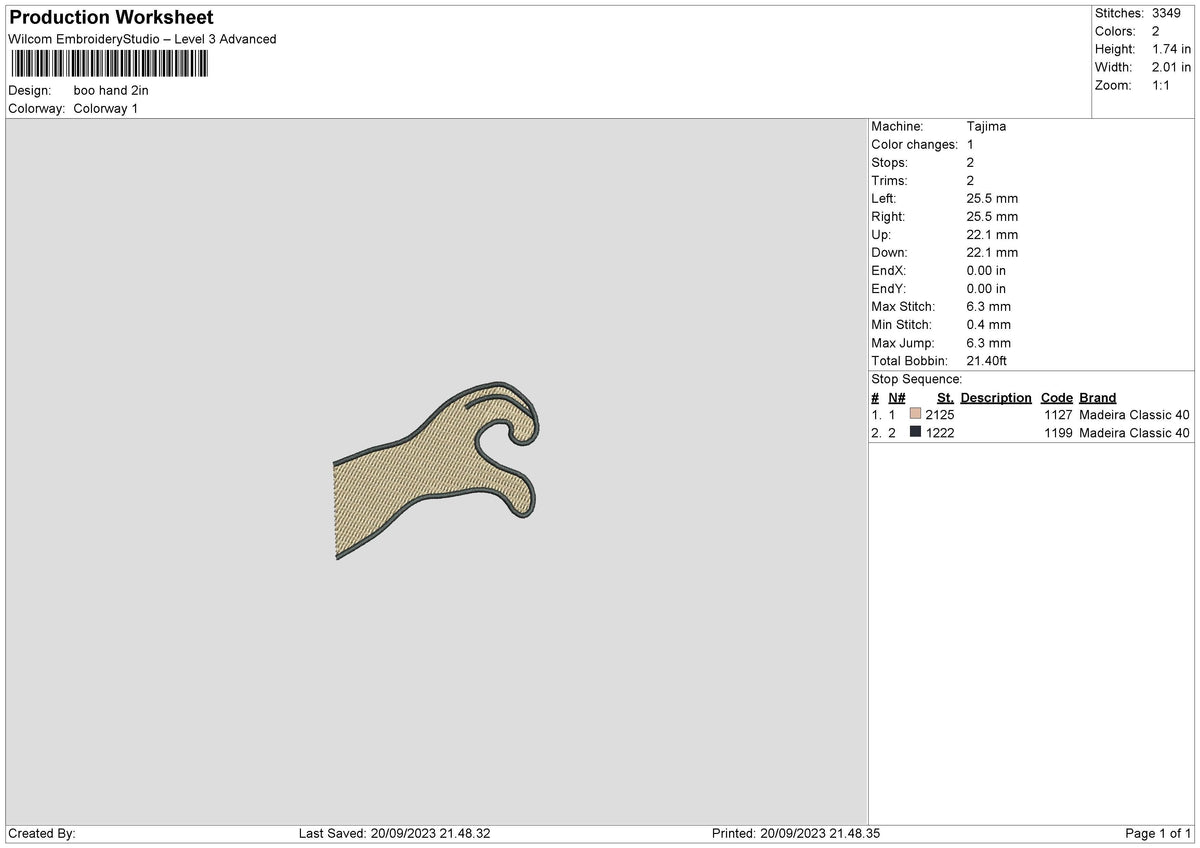Click the dark color swatch for stop 2
The image size is (1200, 848).
[x=915, y=433]
